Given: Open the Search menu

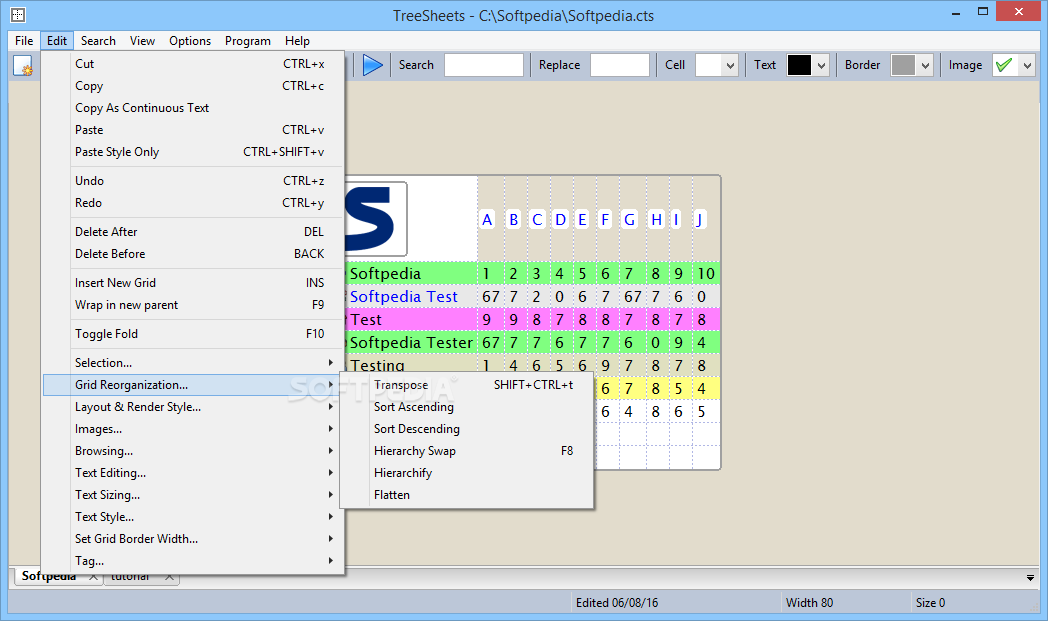Looking at the screenshot, I should point(98,41).
